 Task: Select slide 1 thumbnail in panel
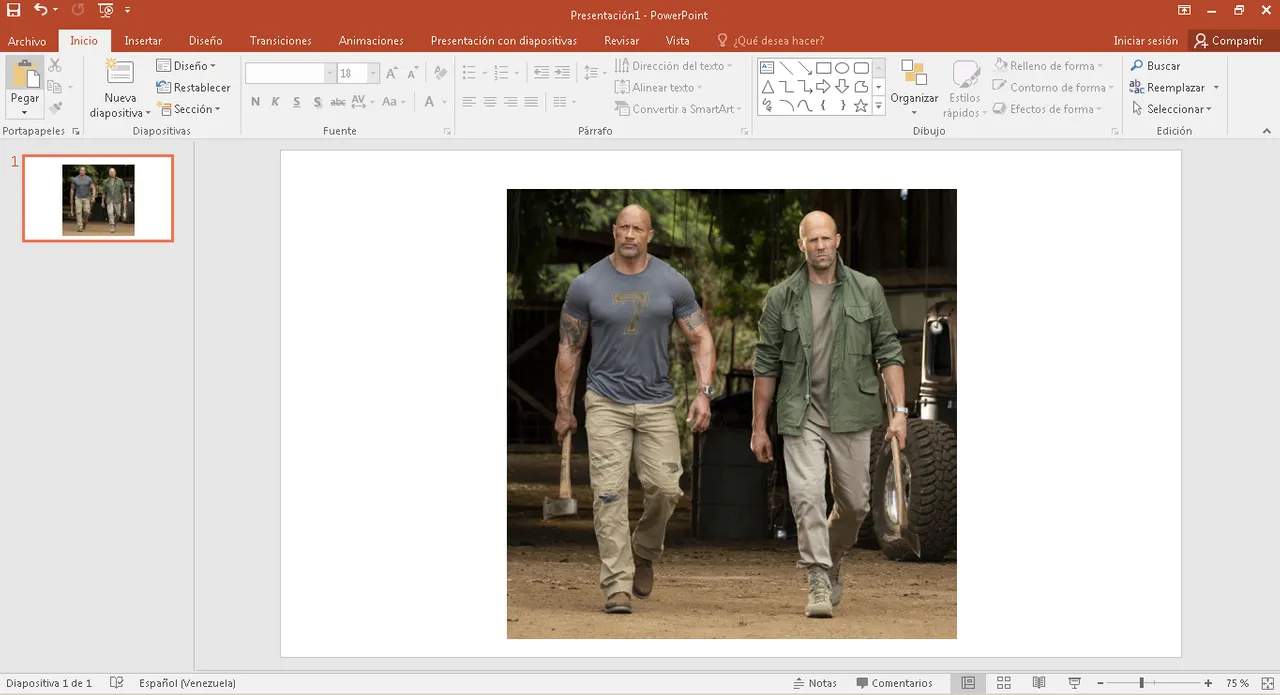click(x=98, y=198)
